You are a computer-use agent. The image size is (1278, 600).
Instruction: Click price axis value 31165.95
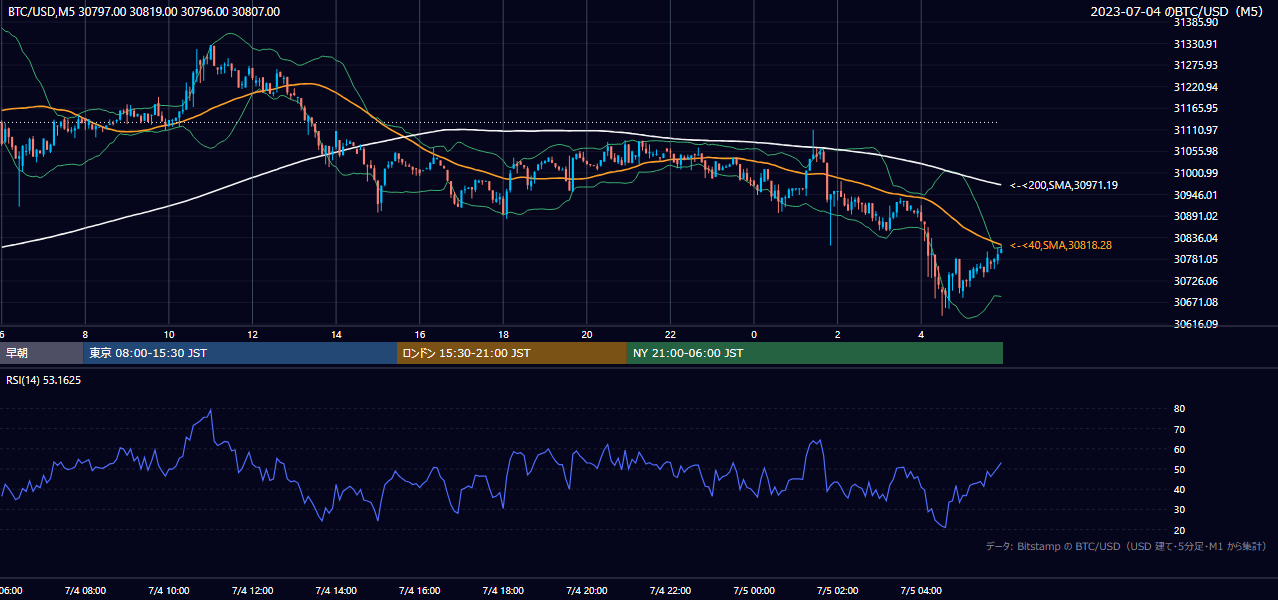click(1195, 108)
